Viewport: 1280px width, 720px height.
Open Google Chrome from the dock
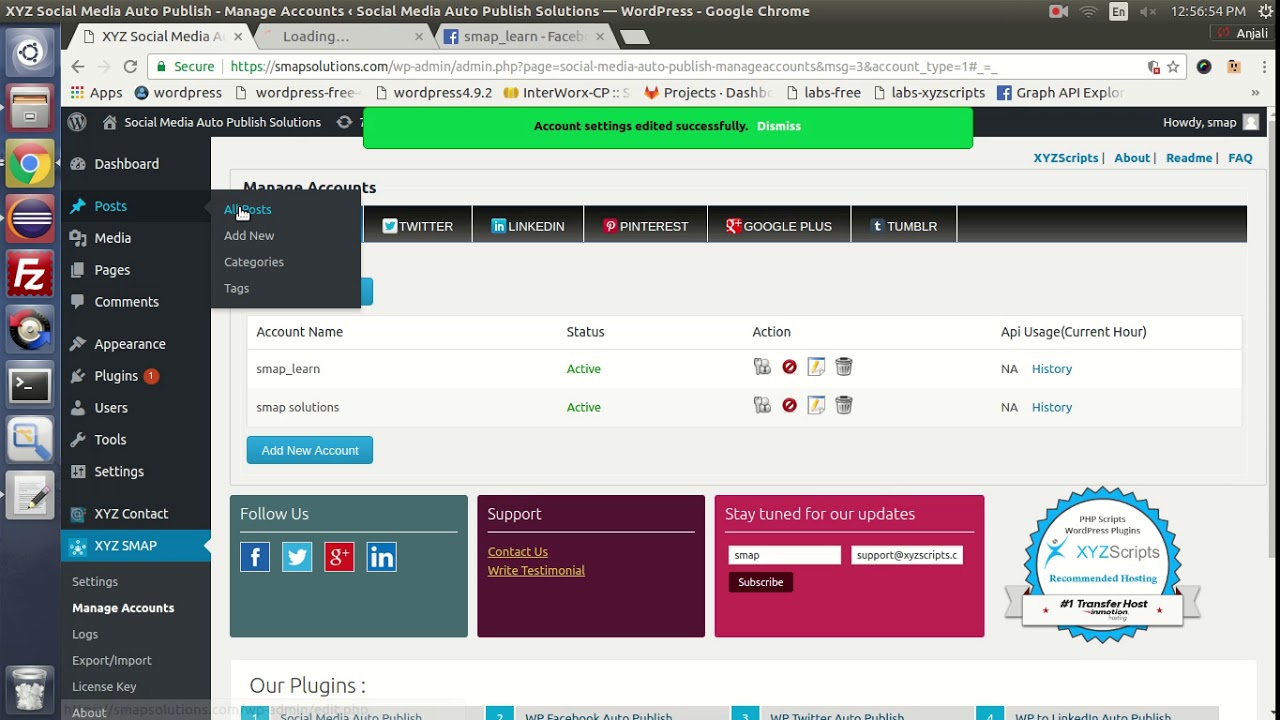click(x=30, y=164)
